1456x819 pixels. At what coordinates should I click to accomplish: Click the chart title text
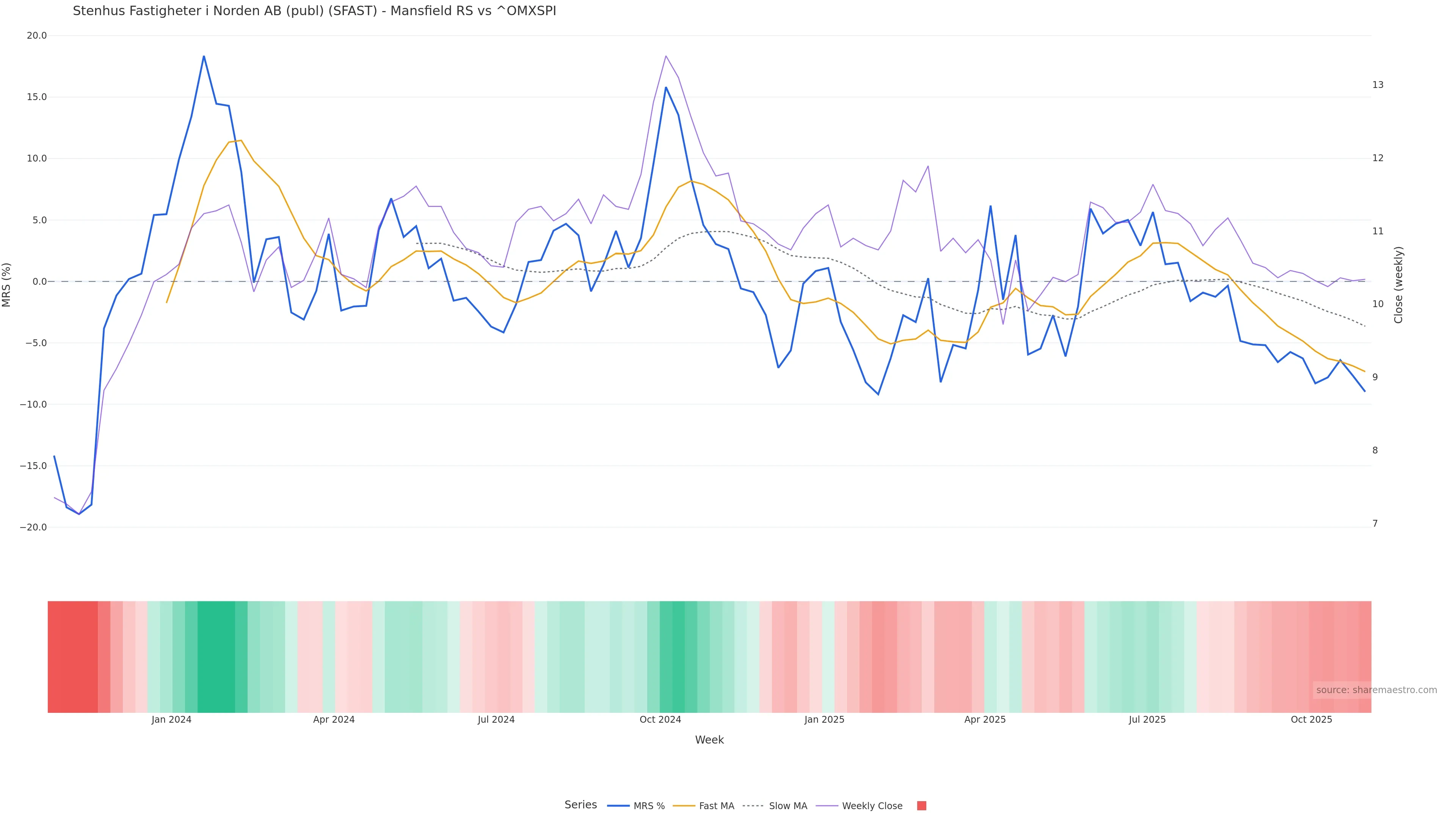tap(314, 11)
